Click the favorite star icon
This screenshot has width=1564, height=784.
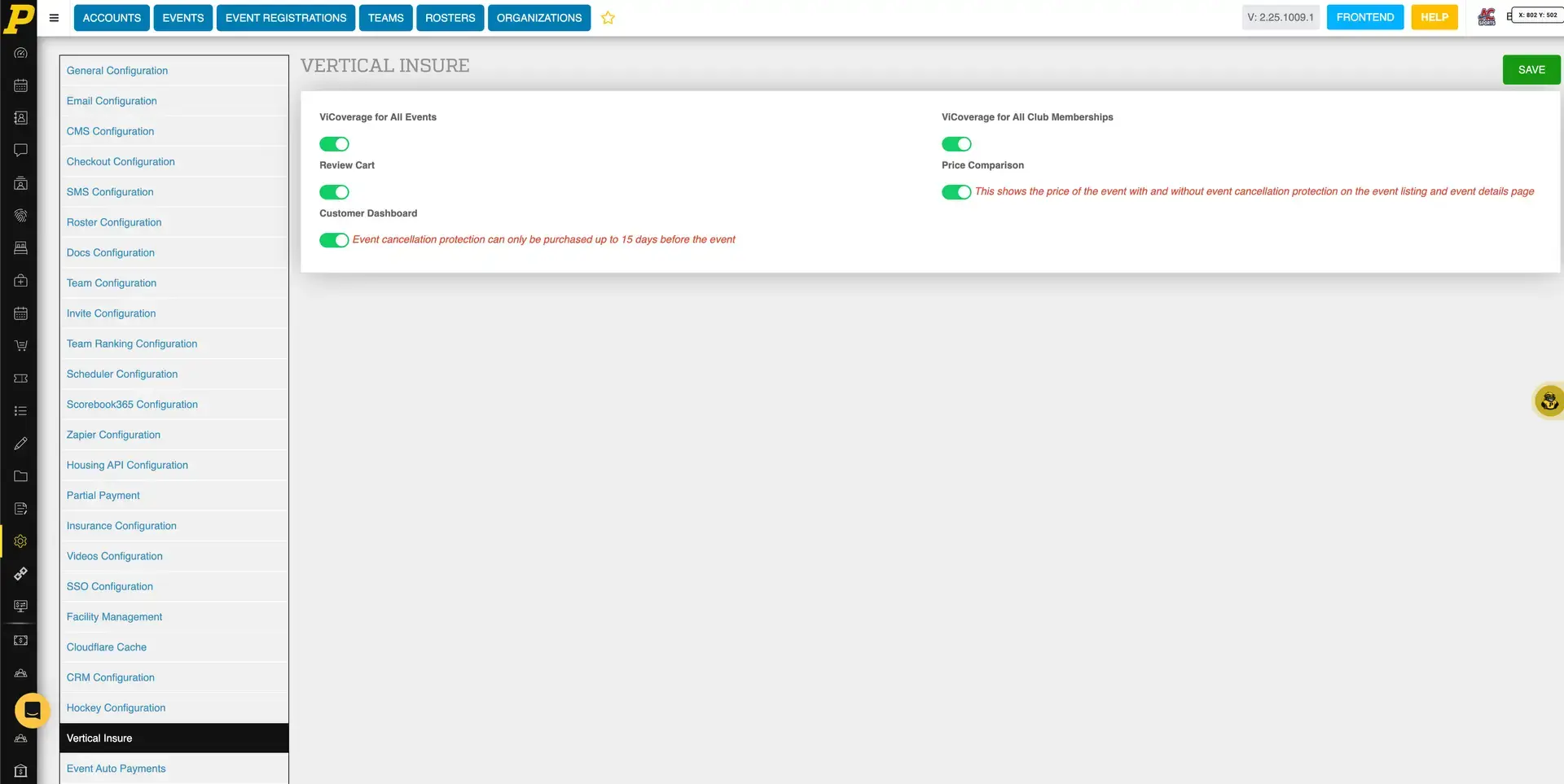[608, 18]
